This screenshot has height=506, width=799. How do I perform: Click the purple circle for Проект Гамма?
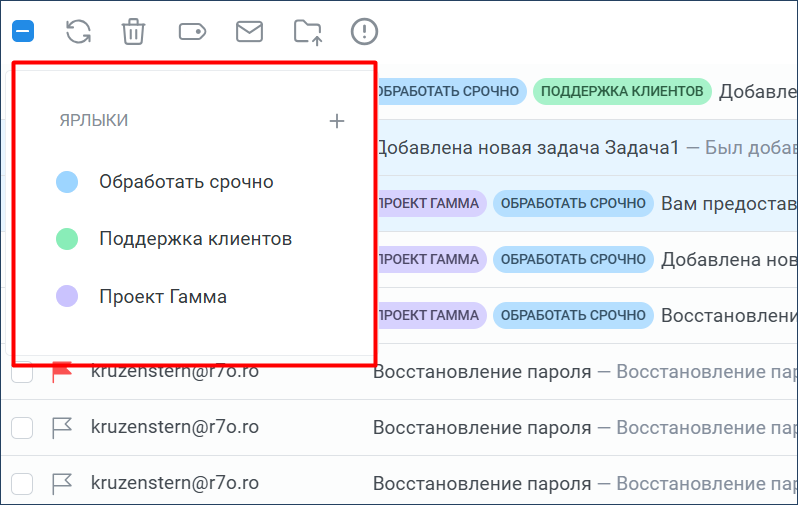[67, 296]
